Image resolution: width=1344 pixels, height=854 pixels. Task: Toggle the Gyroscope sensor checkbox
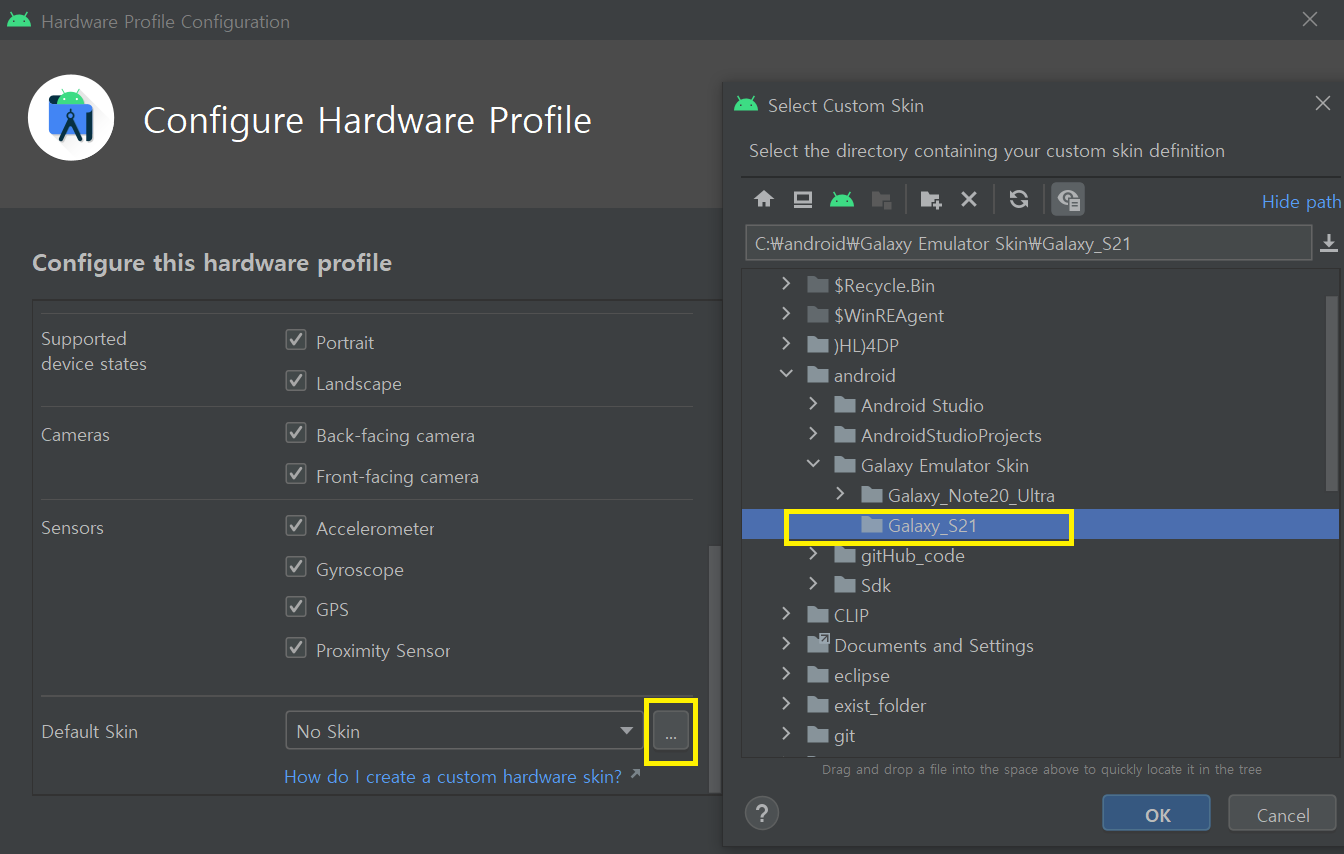click(296, 567)
